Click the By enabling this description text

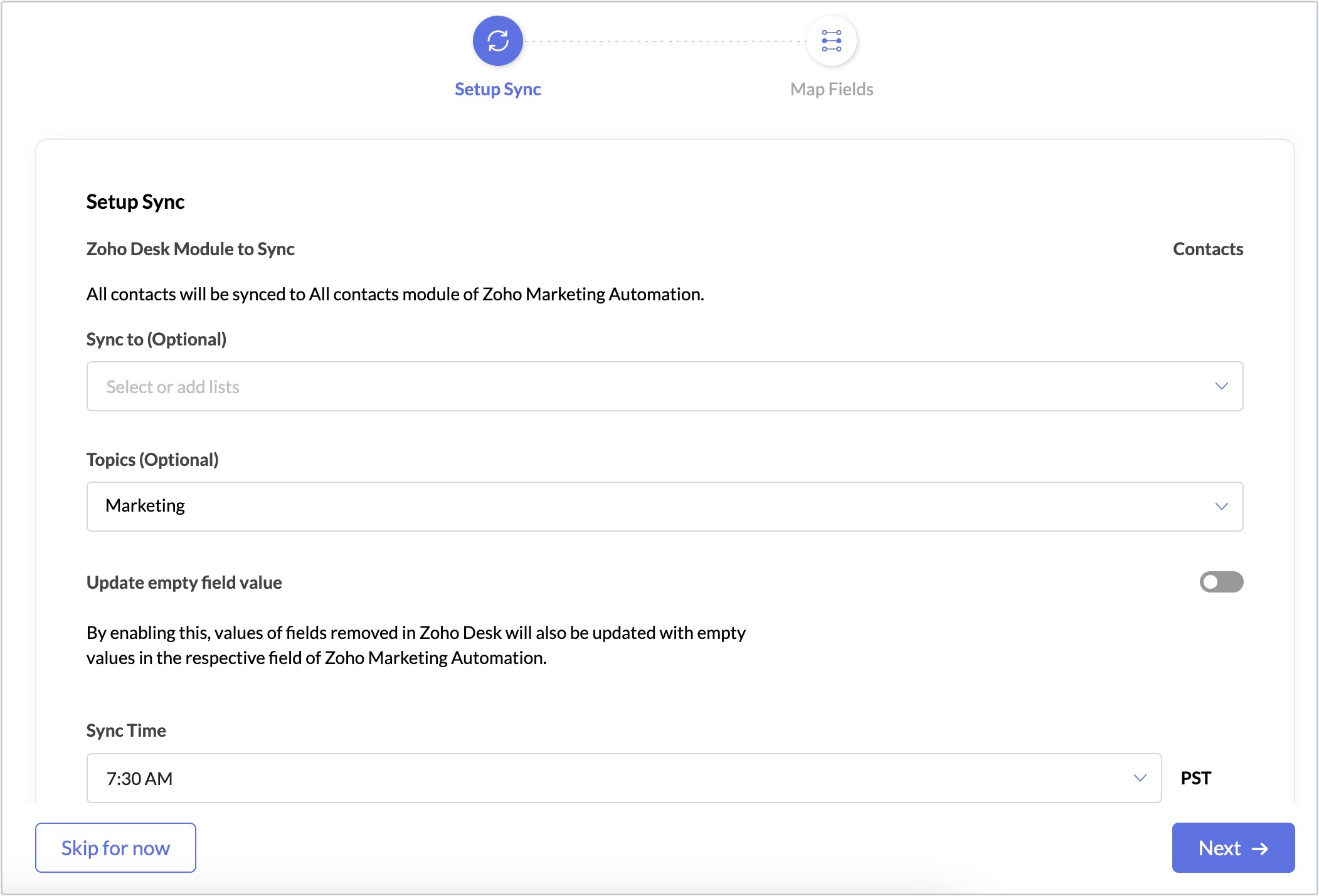tap(416, 645)
